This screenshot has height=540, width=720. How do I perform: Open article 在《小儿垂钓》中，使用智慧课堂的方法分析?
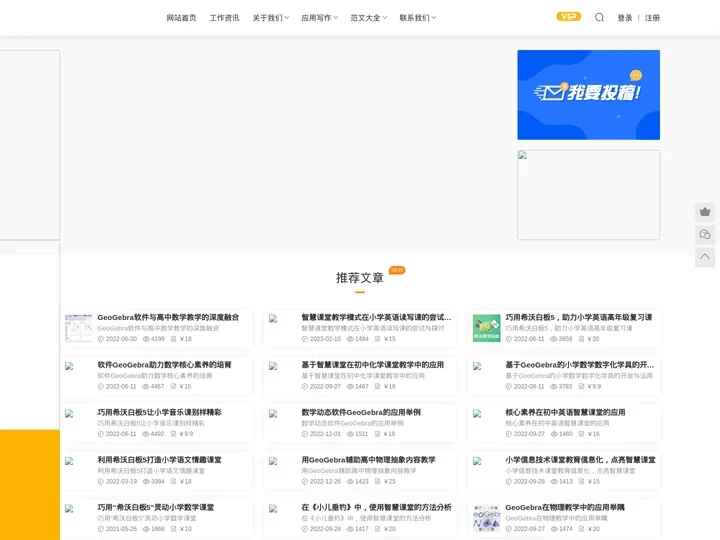point(376,507)
